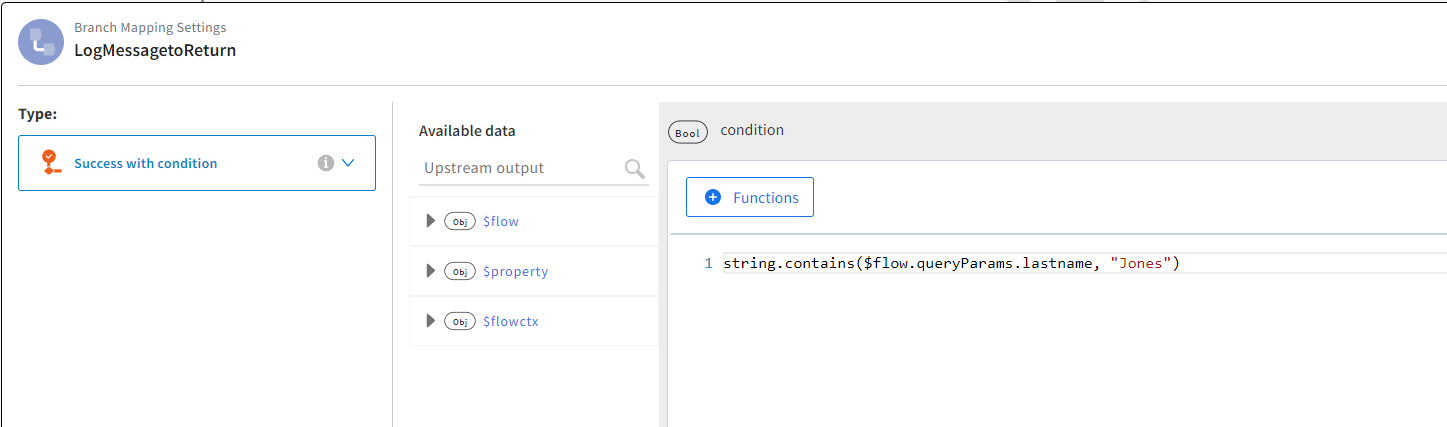Focus the Upstream output search field

pos(518,168)
